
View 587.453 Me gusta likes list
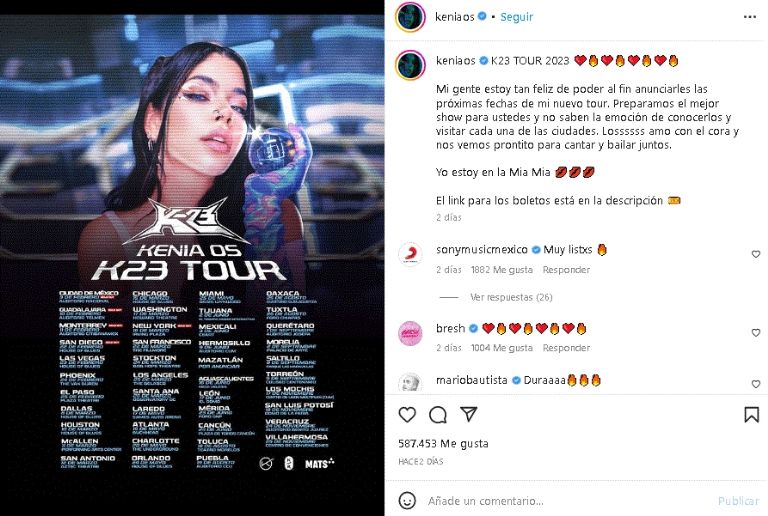click(x=443, y=444)
